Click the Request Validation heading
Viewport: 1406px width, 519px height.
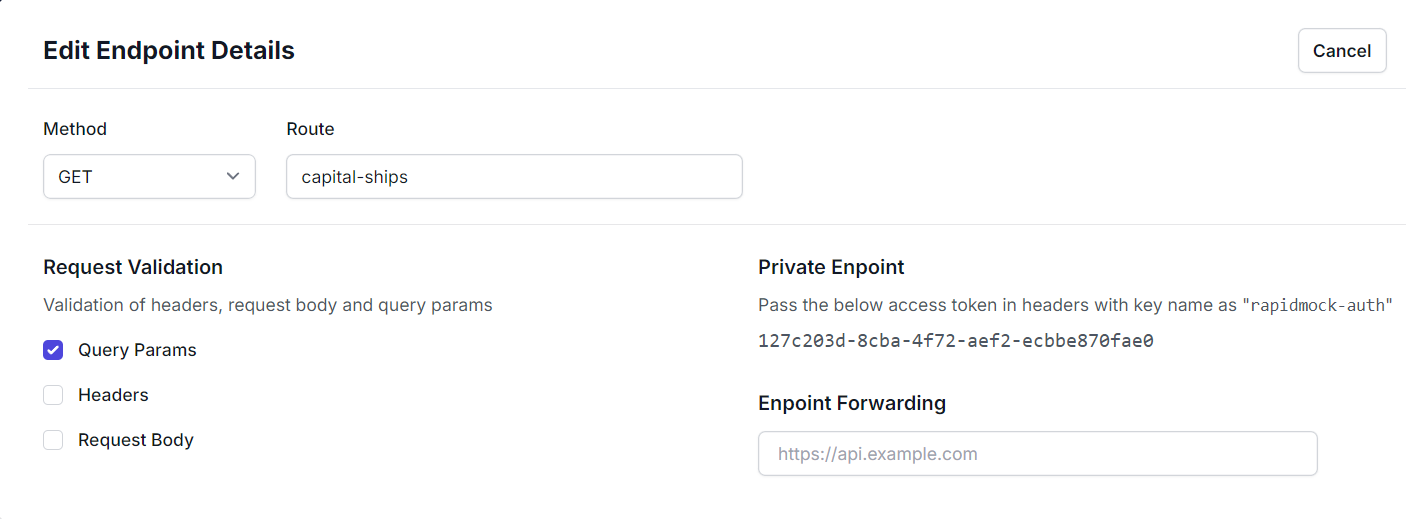click(x=133, y=267)
